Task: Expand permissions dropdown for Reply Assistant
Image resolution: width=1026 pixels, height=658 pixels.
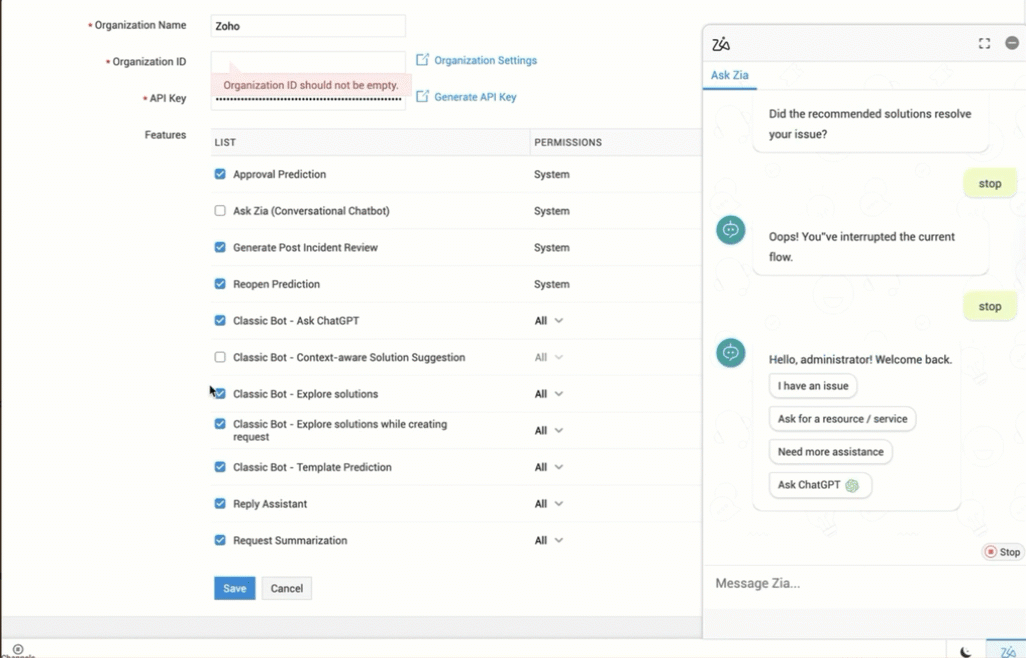Action: click(549, 504)
